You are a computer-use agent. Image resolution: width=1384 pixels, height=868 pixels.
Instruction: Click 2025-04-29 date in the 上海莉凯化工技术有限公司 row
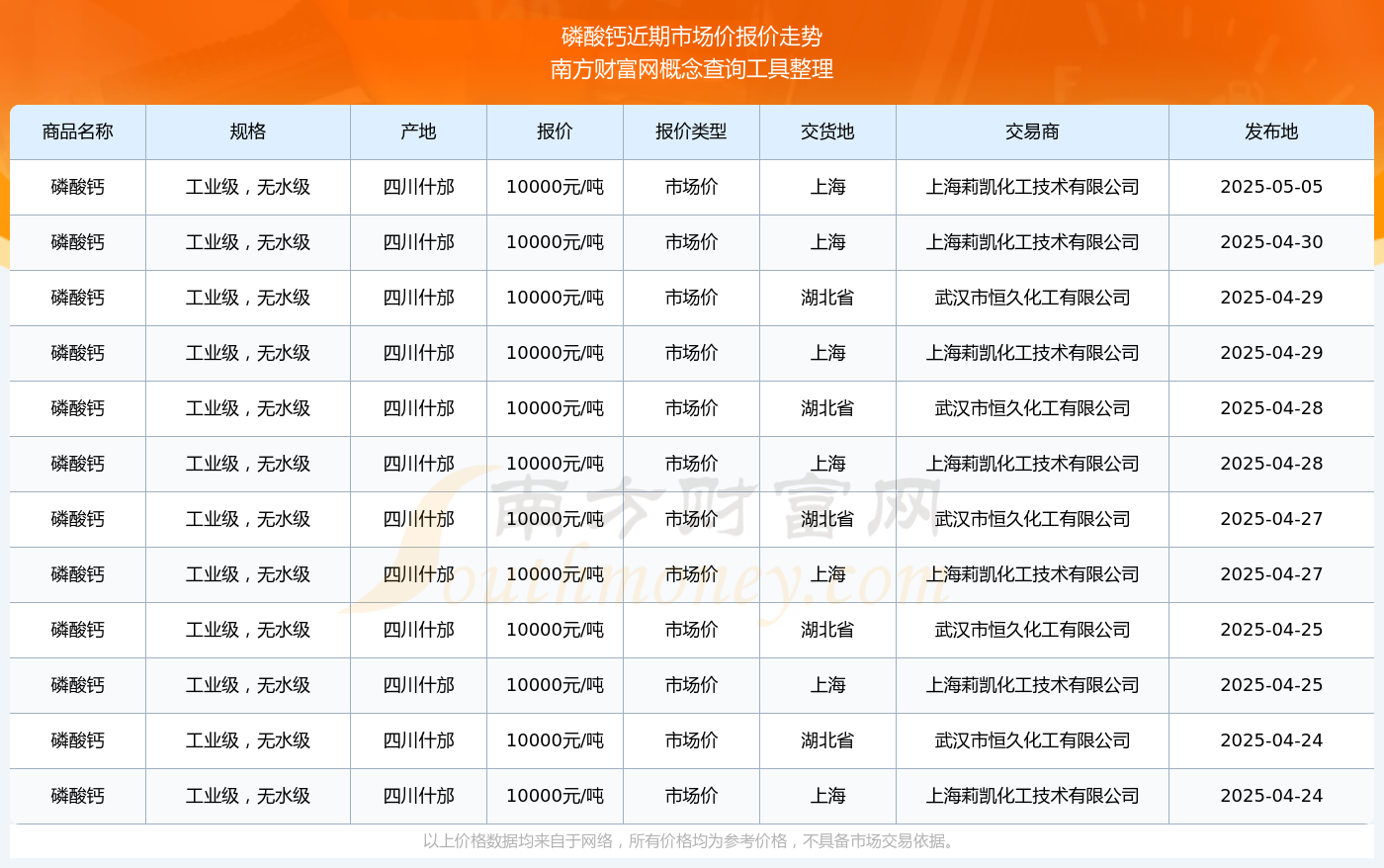tap(1271, 353)
